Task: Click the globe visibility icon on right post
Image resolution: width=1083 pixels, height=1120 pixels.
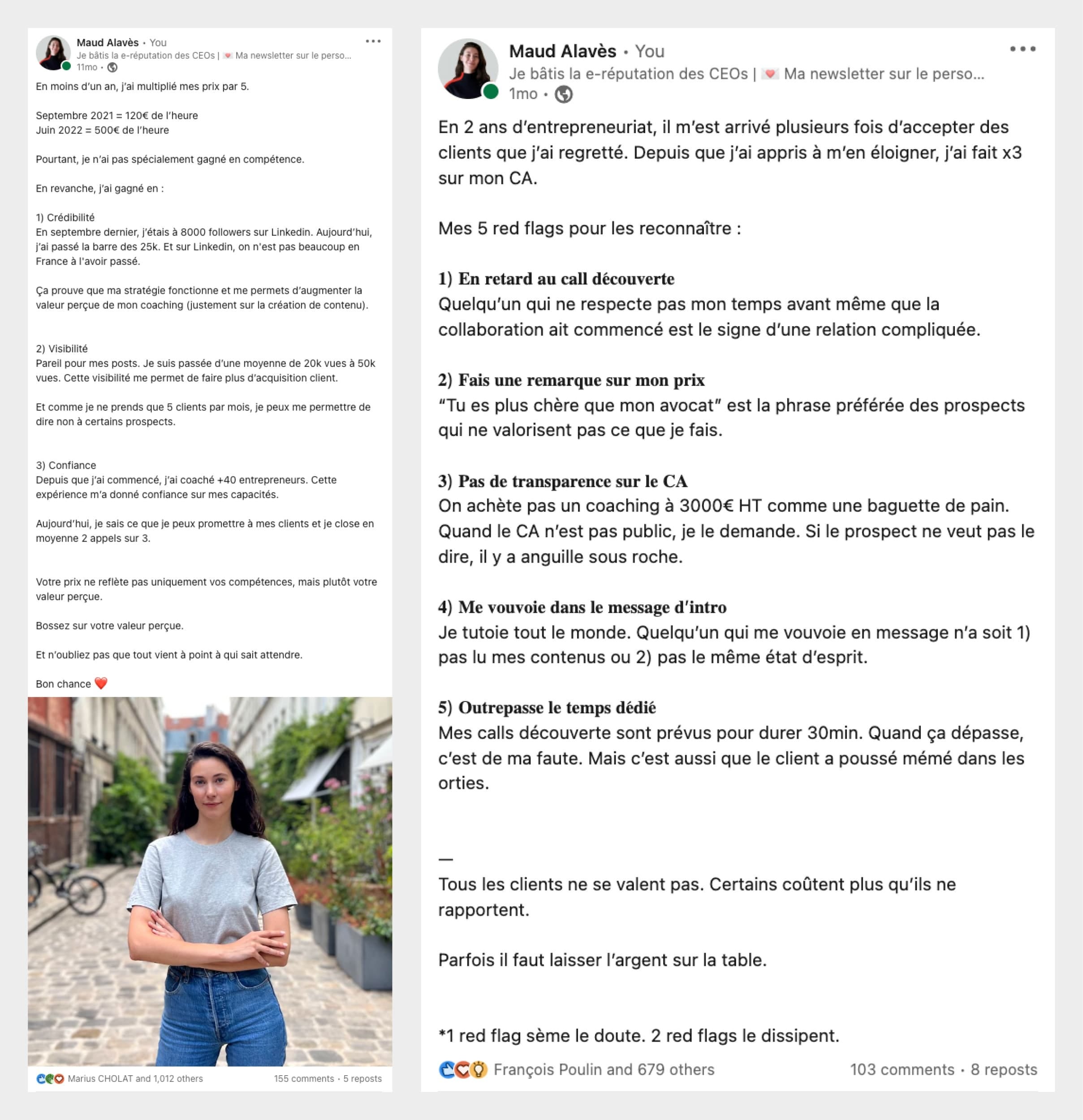Action: tap(564, 94)
